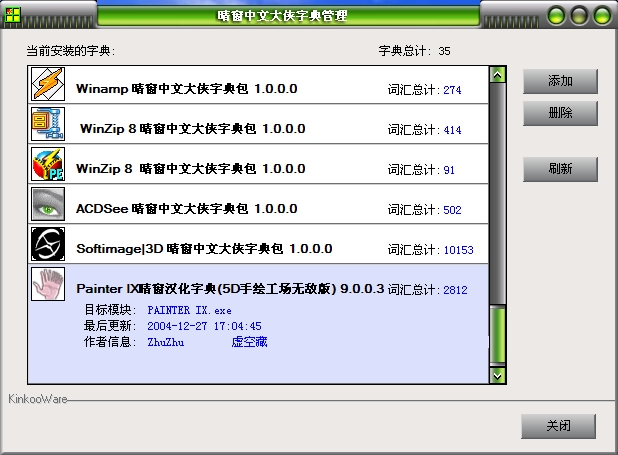The height and width of the screenshot is (455, 618).
Task: Select the WinZip 8 row with 414 words
Action: (x=258, y=125)
